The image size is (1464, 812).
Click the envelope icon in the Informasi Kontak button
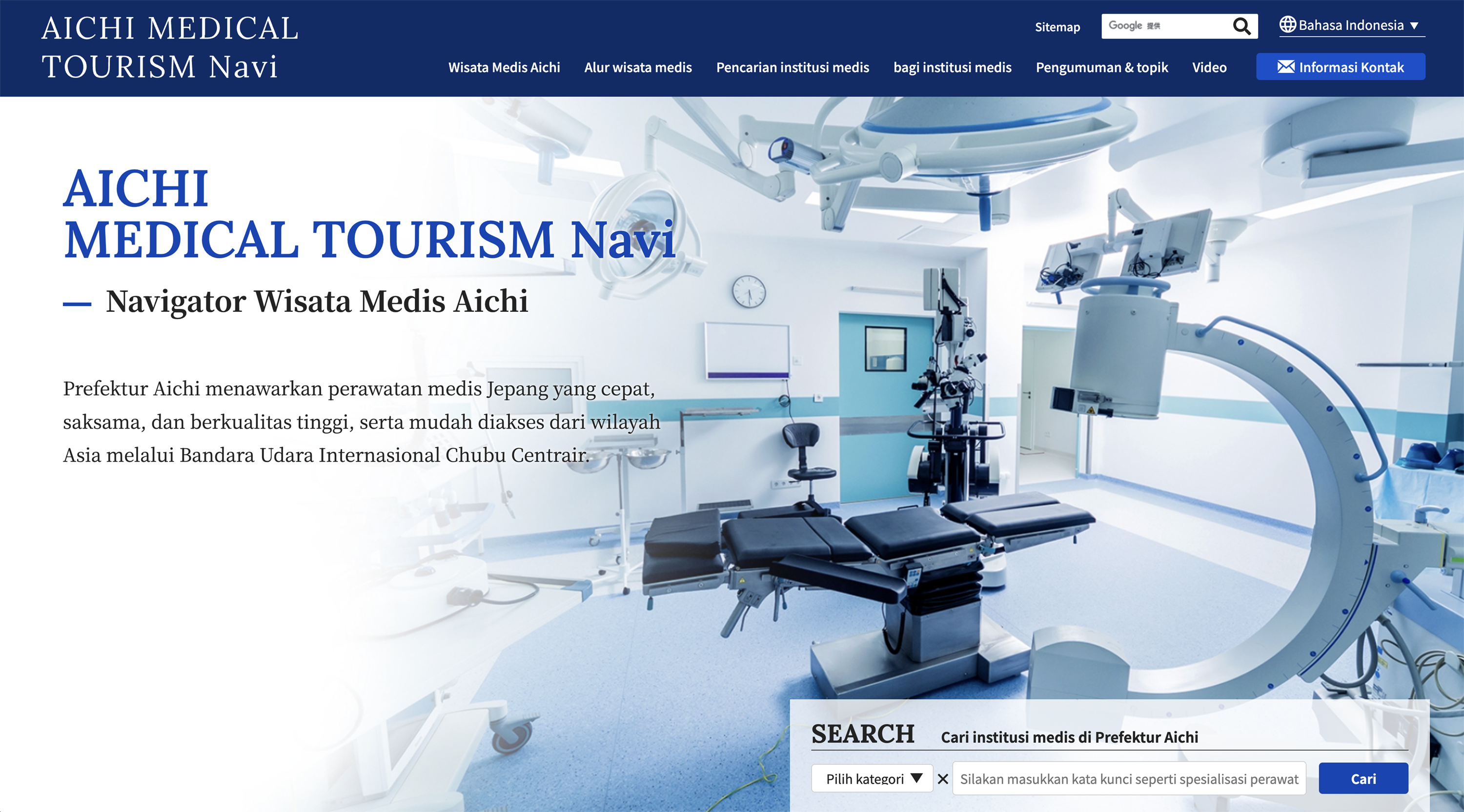[x=1285, y=67]
